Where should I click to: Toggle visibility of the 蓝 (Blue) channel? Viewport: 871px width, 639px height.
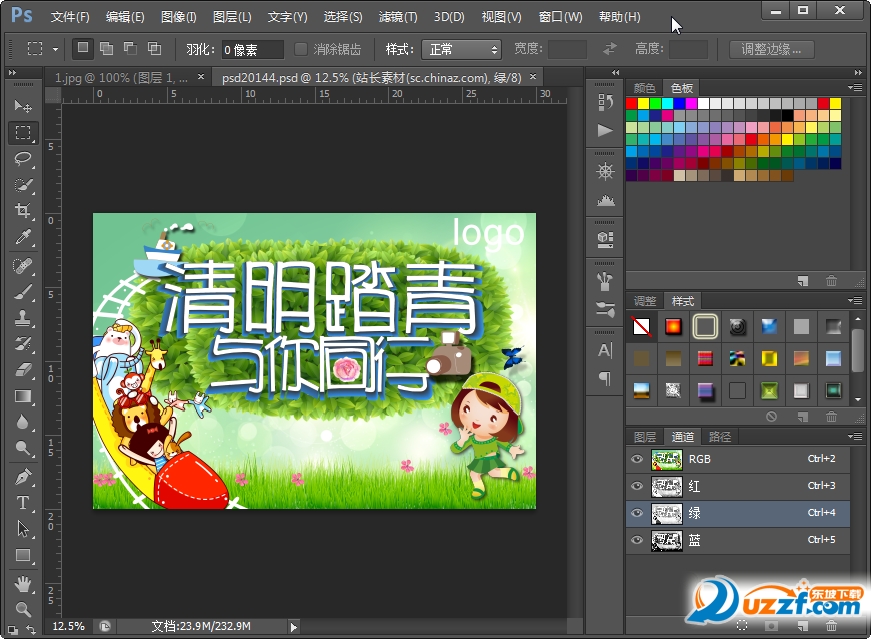[637, 540]
